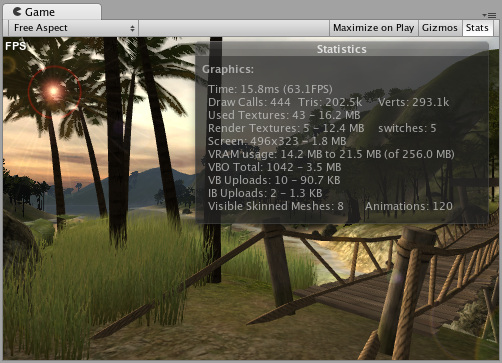This screenshot has height=363, width=502.
Task: Click switches: 5 value
Action: pyautogui.click(x=407, y=128)
